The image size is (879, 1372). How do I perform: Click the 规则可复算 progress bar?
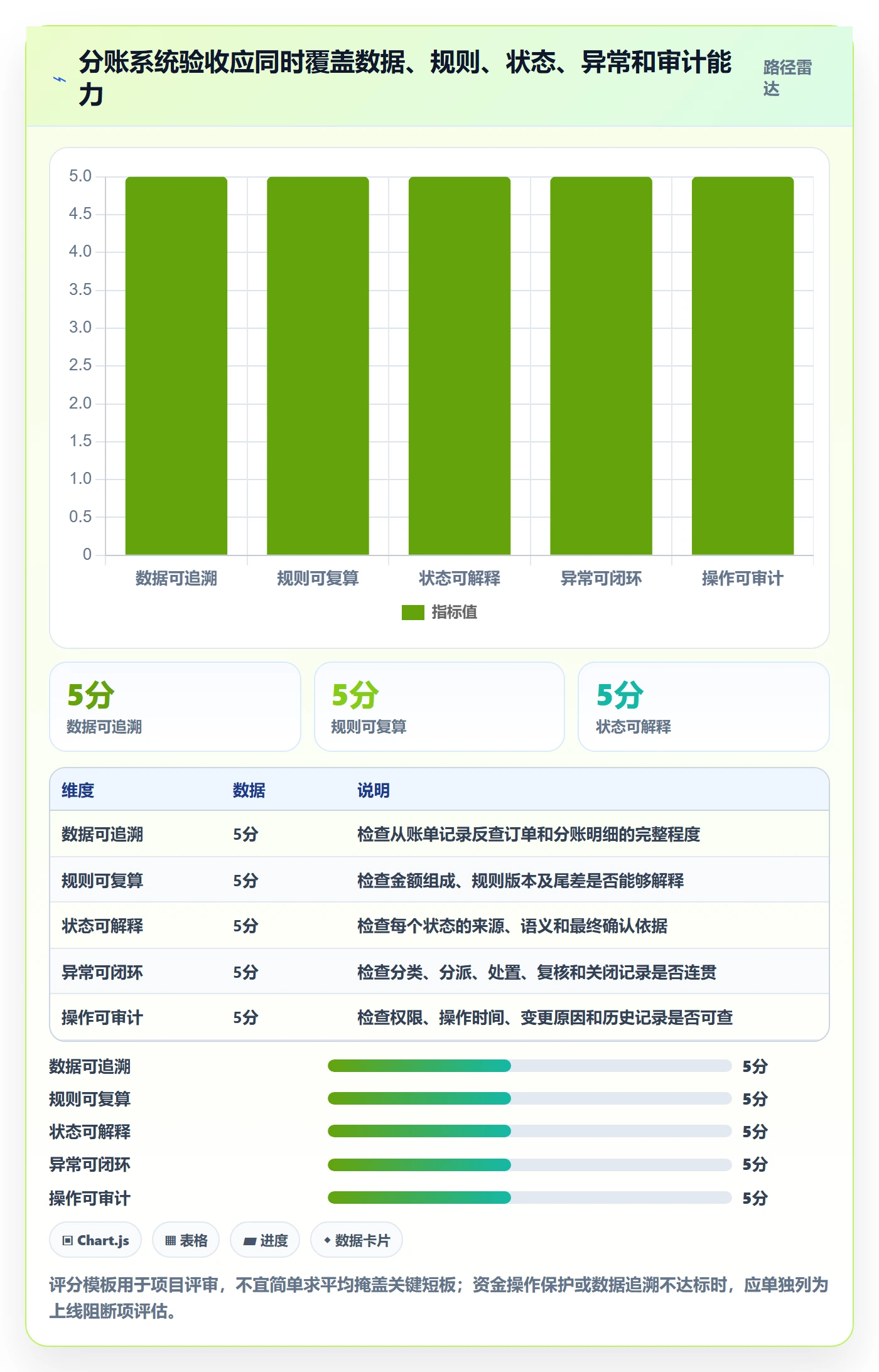coord(529,1098)
